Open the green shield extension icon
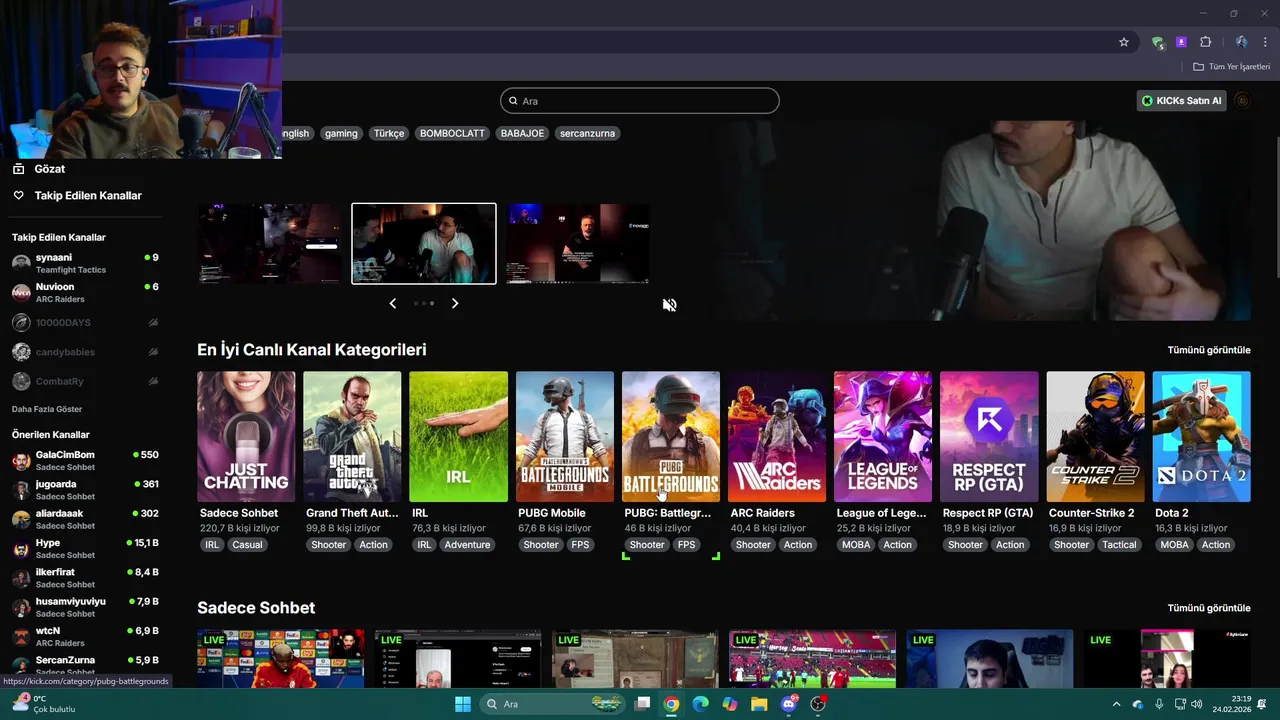The height and width of the screenshot is (720, 1280). 1158,42
